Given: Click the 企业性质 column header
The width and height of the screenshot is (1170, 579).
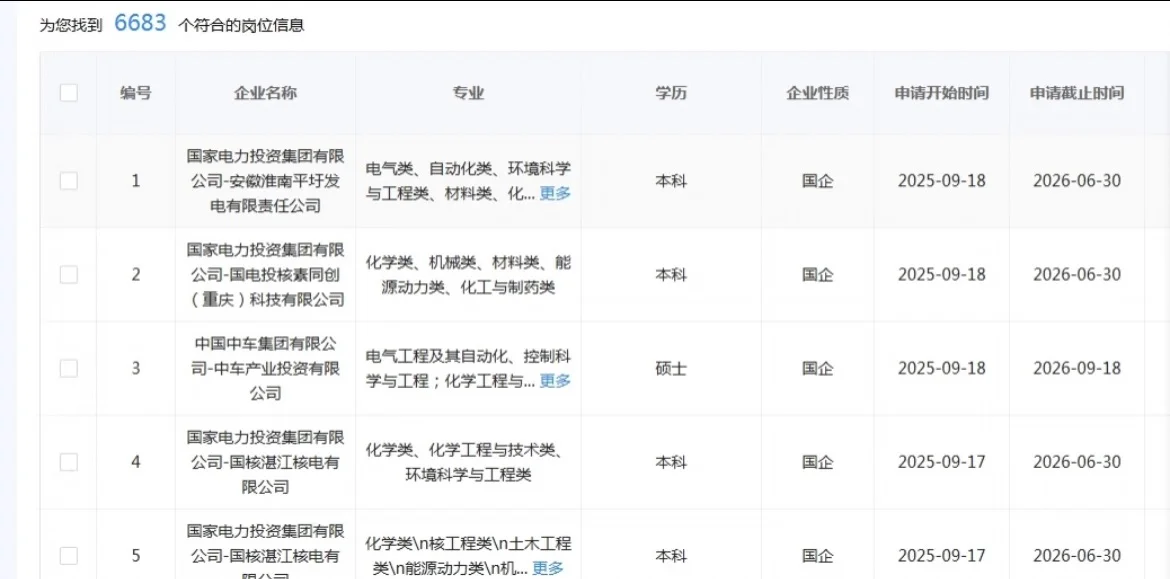Looking at the screenshot, I should click(820, 92).
